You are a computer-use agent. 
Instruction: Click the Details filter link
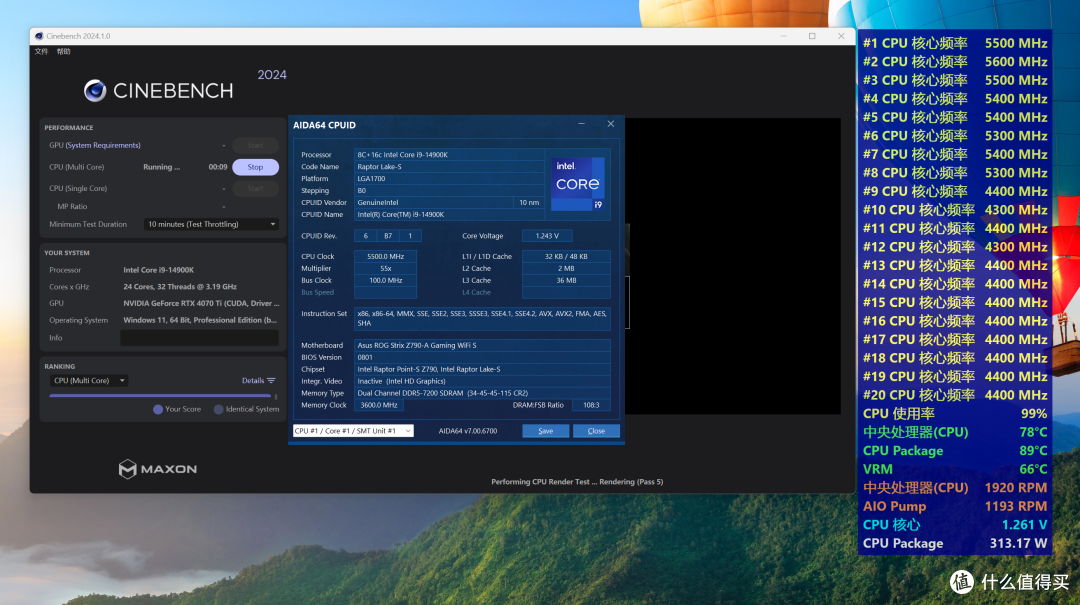click(x=253, y=380)
